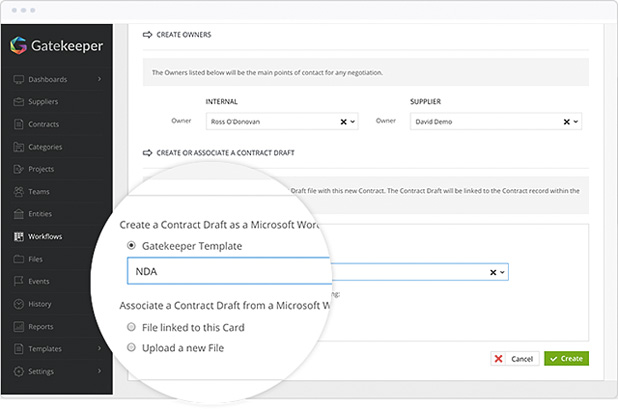Open the Projects sidebar icon
Image resolution: width=618 pixels, height=410 pixels.
pyautogui.click(x=18, y=169)
